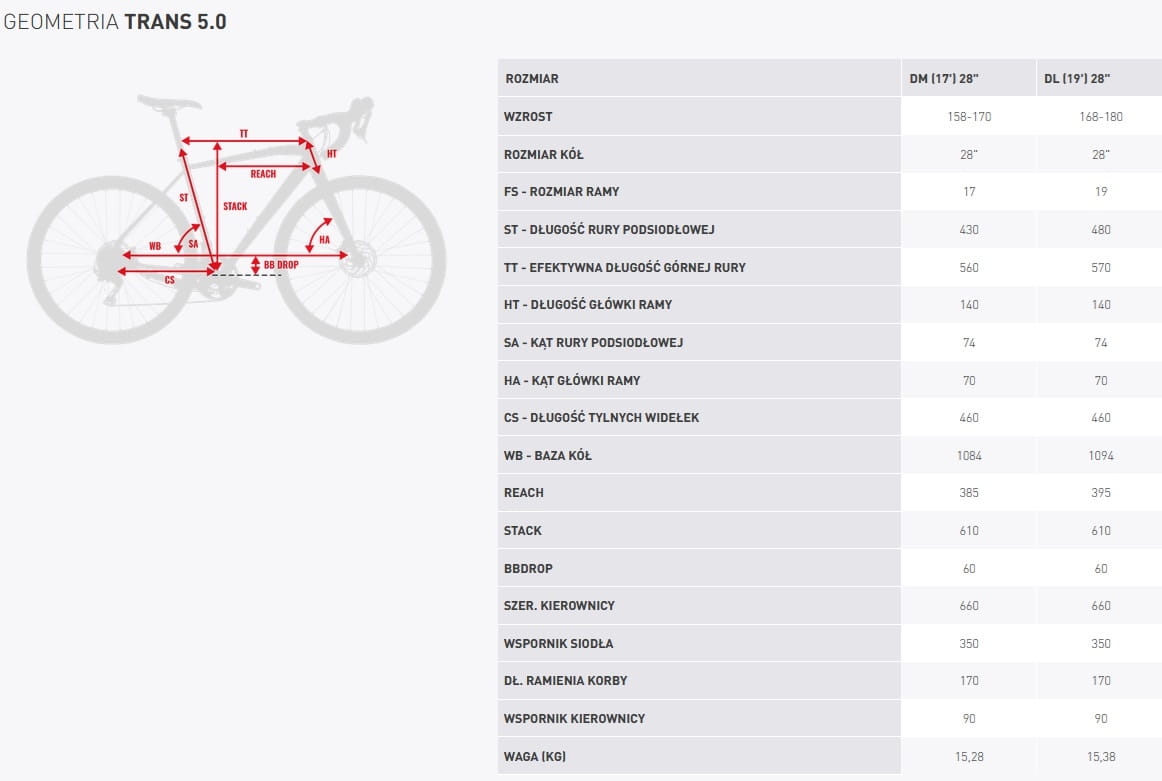
Task: Click the ROZMIAR header cell
Action: click(x=532, y=78)
